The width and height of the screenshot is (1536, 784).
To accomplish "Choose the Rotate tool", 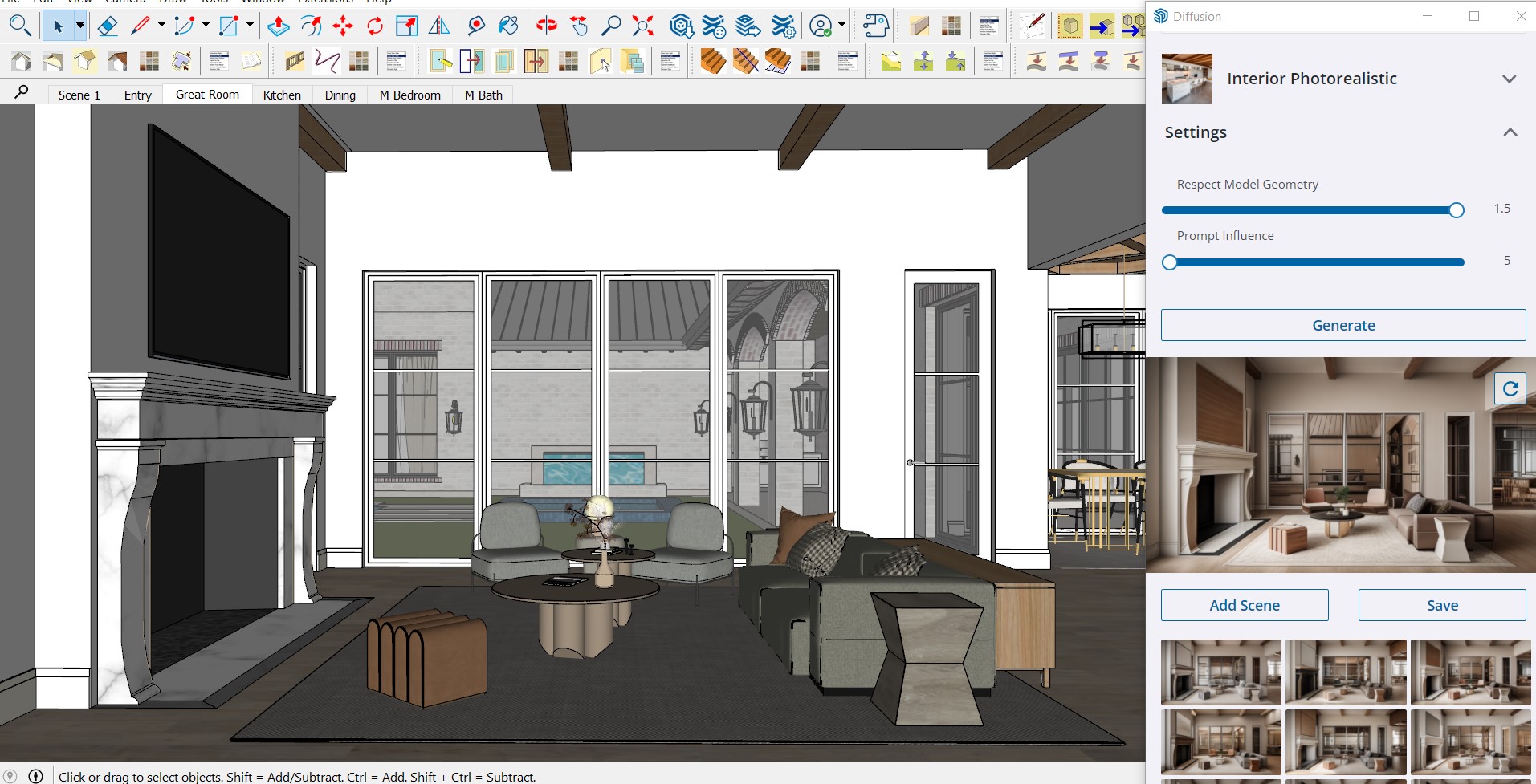I will (x=375, y=26).
